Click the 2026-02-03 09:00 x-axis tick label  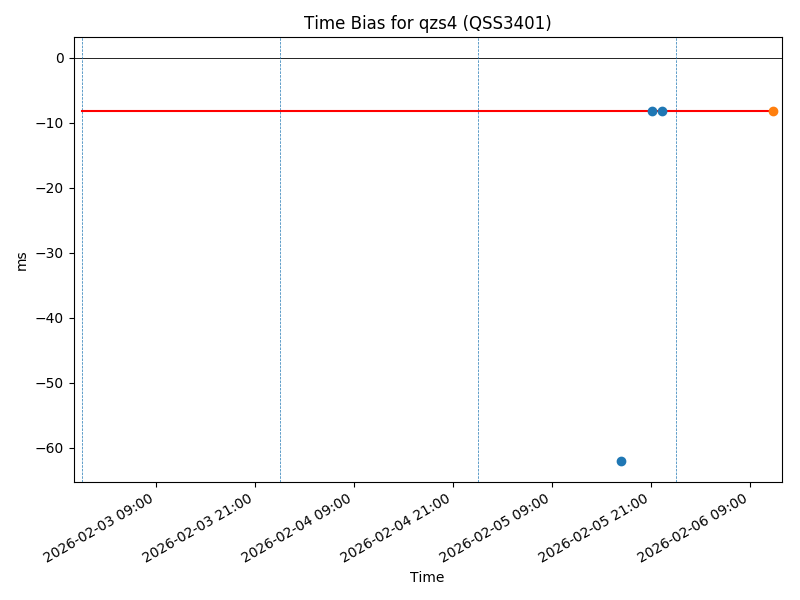click(x=100, y=527)
